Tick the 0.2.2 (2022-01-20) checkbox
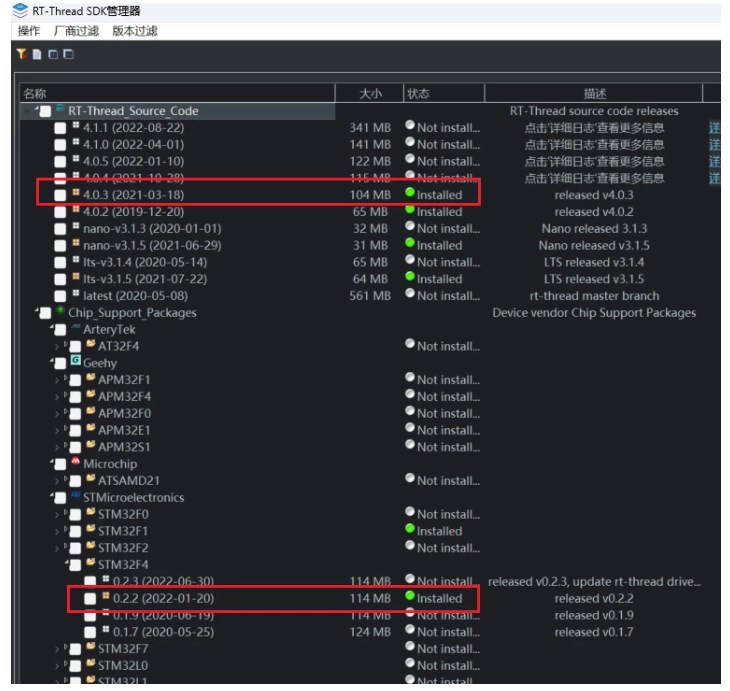Screen dimensions: 730x691 tap(90, 599)
